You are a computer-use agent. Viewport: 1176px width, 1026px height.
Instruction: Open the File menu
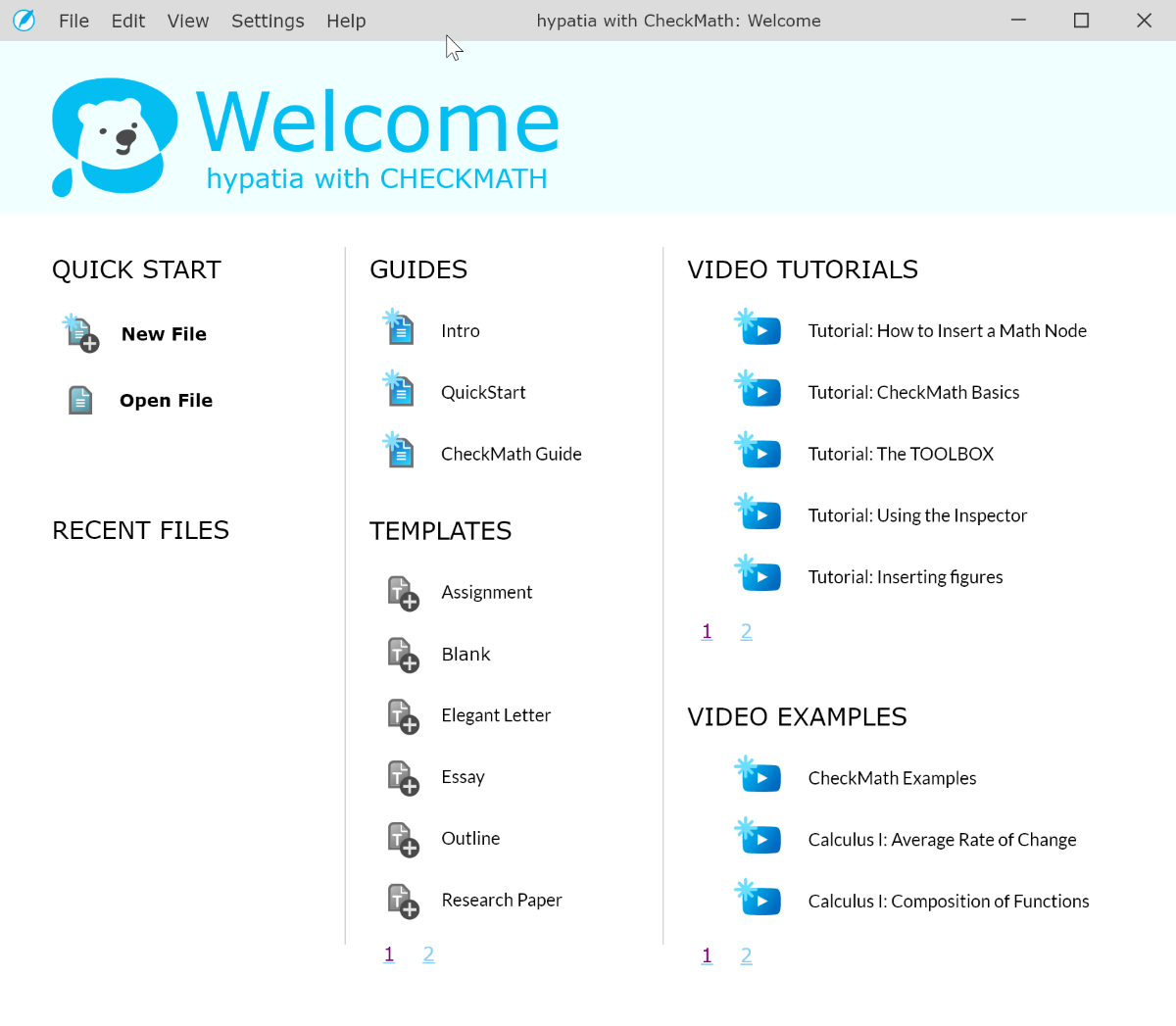click(73, 21)
